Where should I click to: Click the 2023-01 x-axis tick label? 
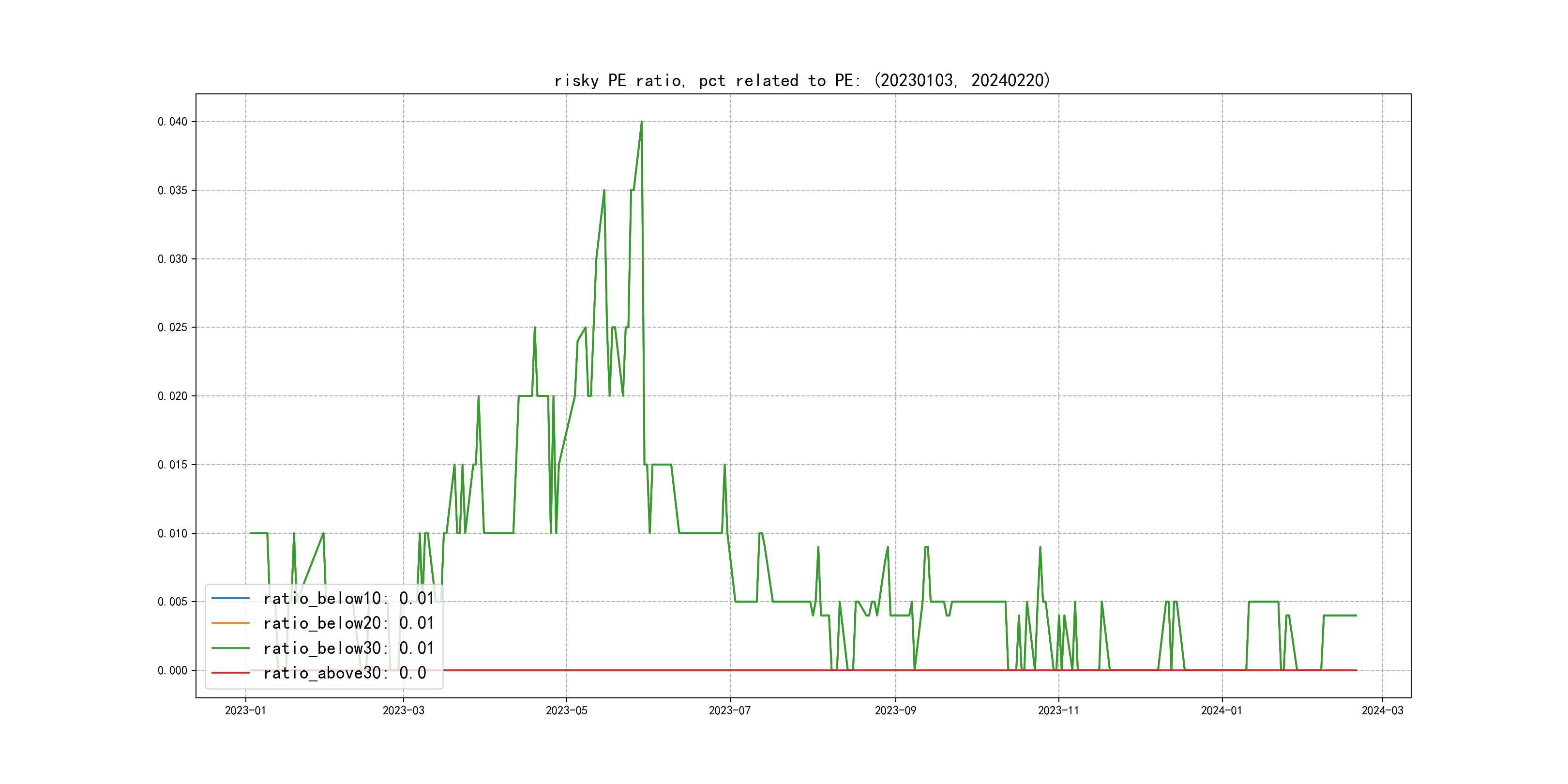(x=245, y=710)
